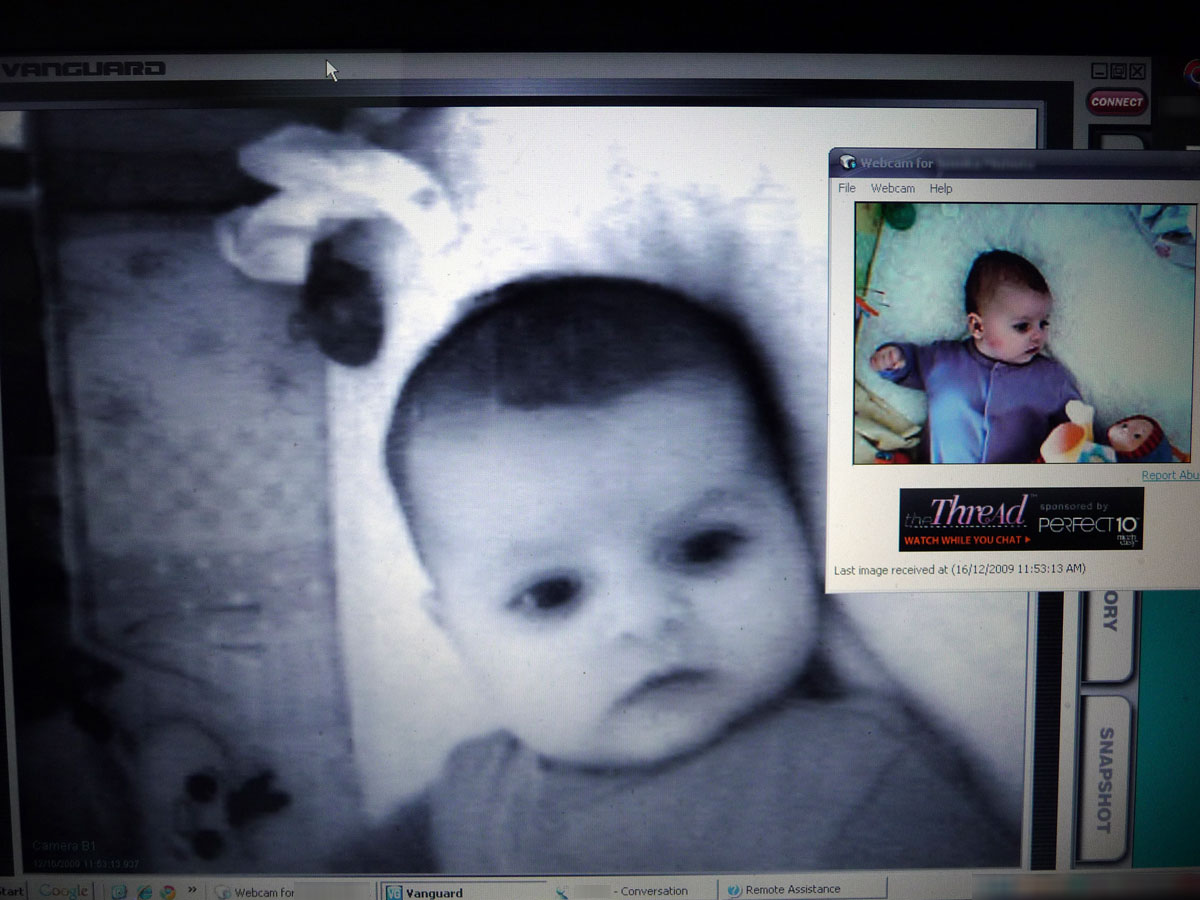This screenshot has height=900, width=1200.
Task: Switch to the Remote Assistance taskbar button
Action: click(x=802, y=891)
